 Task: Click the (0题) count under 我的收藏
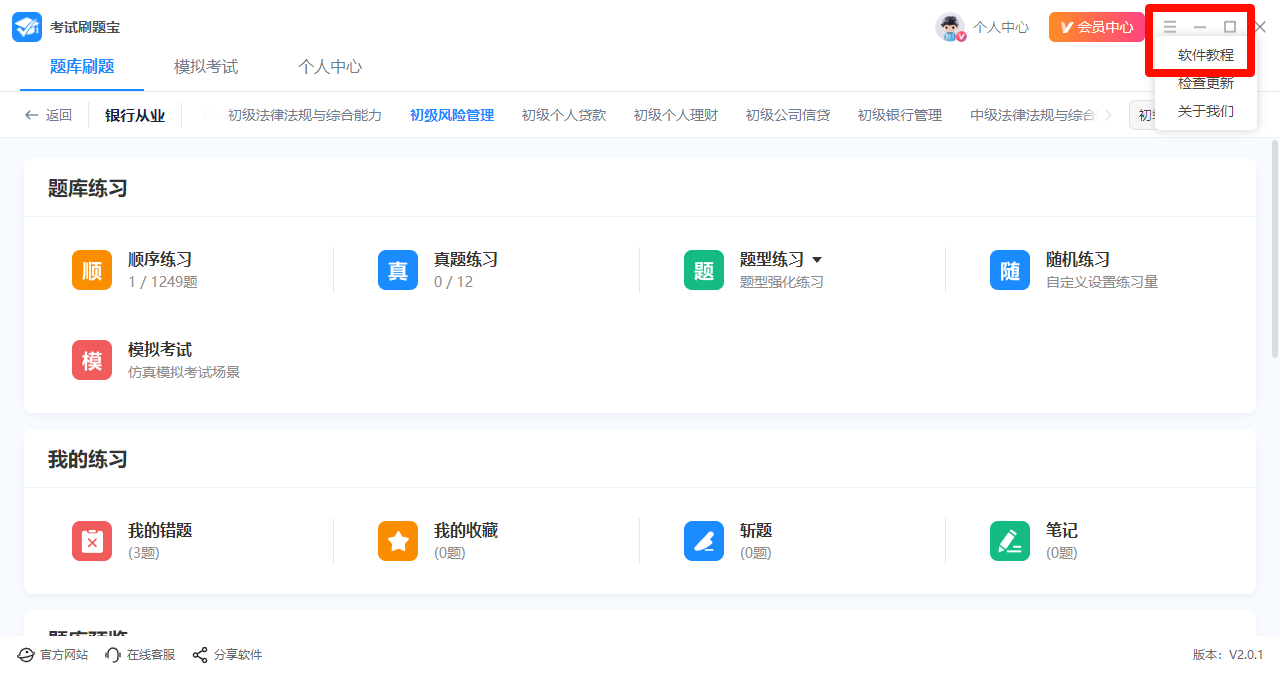pos(450,553)
